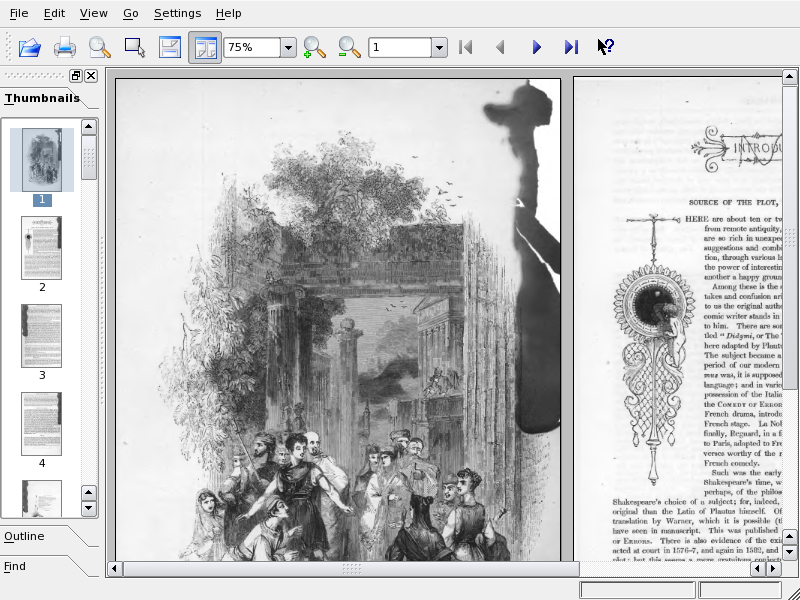800x600 pixels.
Task: Zoom out using the minus magnifier
Action: click(x=349, y=47)
